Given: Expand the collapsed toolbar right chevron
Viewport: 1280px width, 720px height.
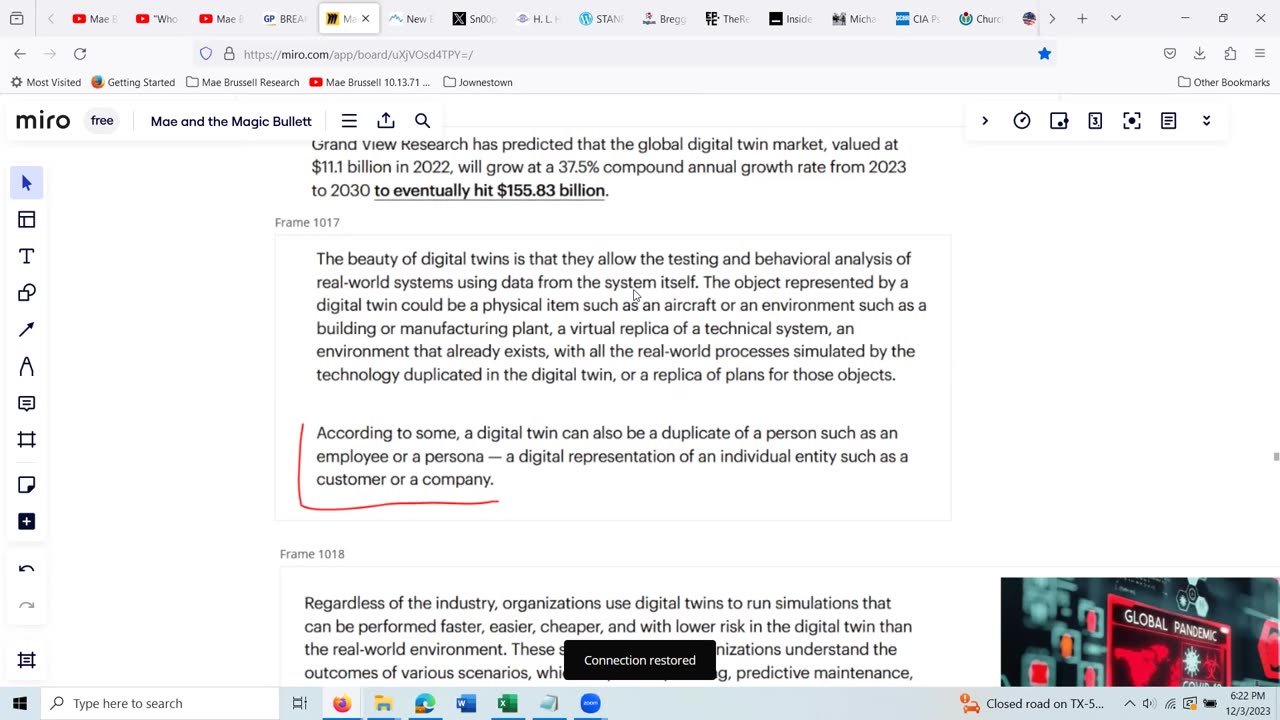Looking at the screenshot, I should click(985, 121).
